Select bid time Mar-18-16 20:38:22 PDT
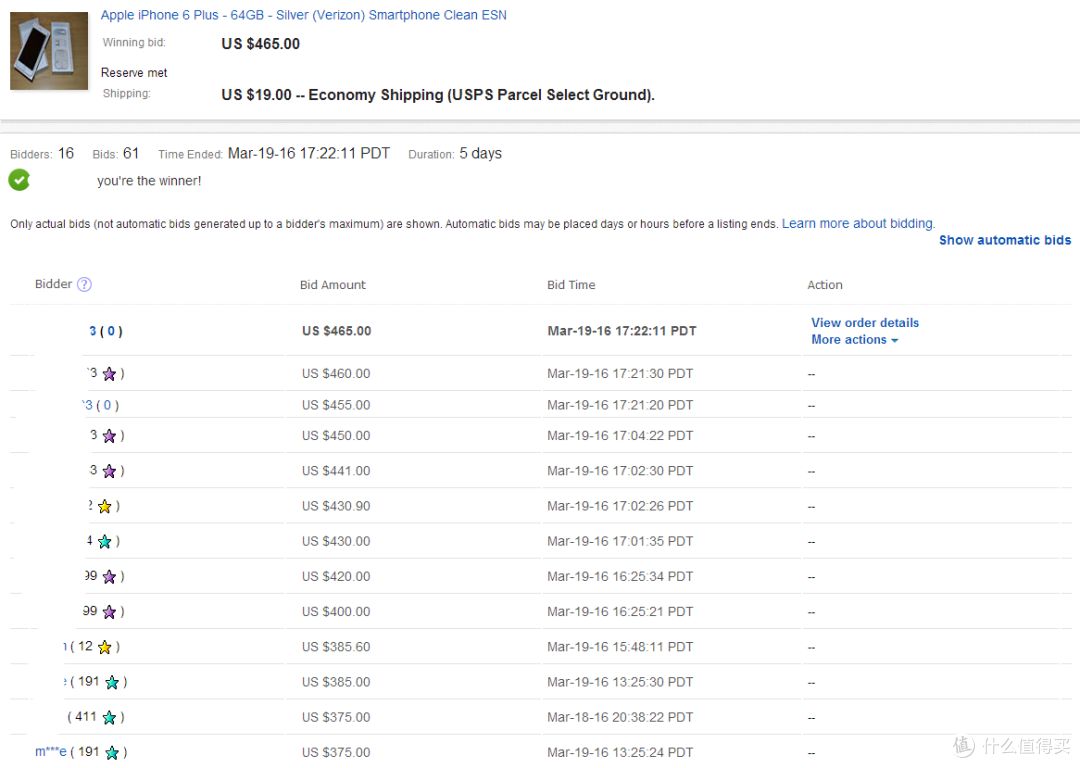1080x768 pixels. (x=620, y=717)
